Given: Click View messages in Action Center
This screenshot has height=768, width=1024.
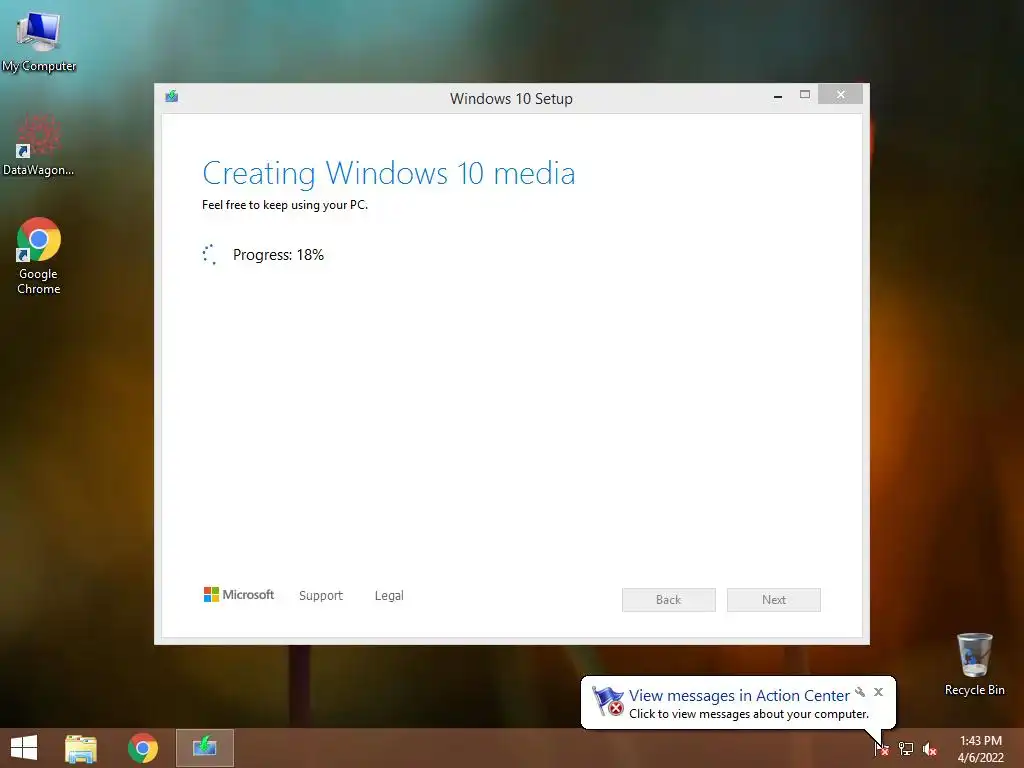Looking at the screenshot, I should point(739,696).
